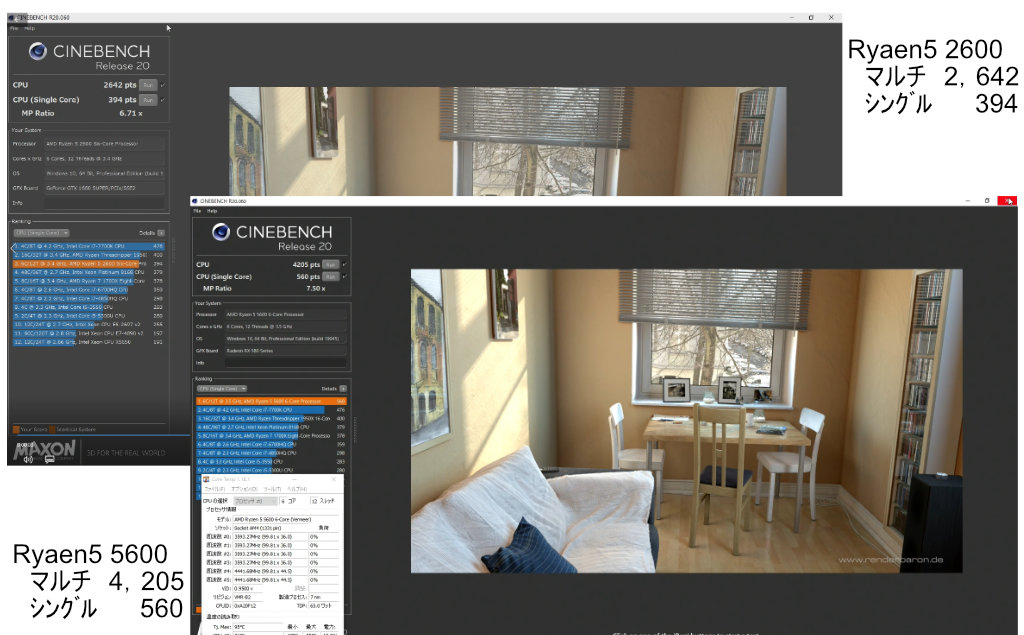Viewport: 1024px width, 635px height.
Task: Click the Details arrow icon in the front Ranking panel
Action: pos(343,388)
